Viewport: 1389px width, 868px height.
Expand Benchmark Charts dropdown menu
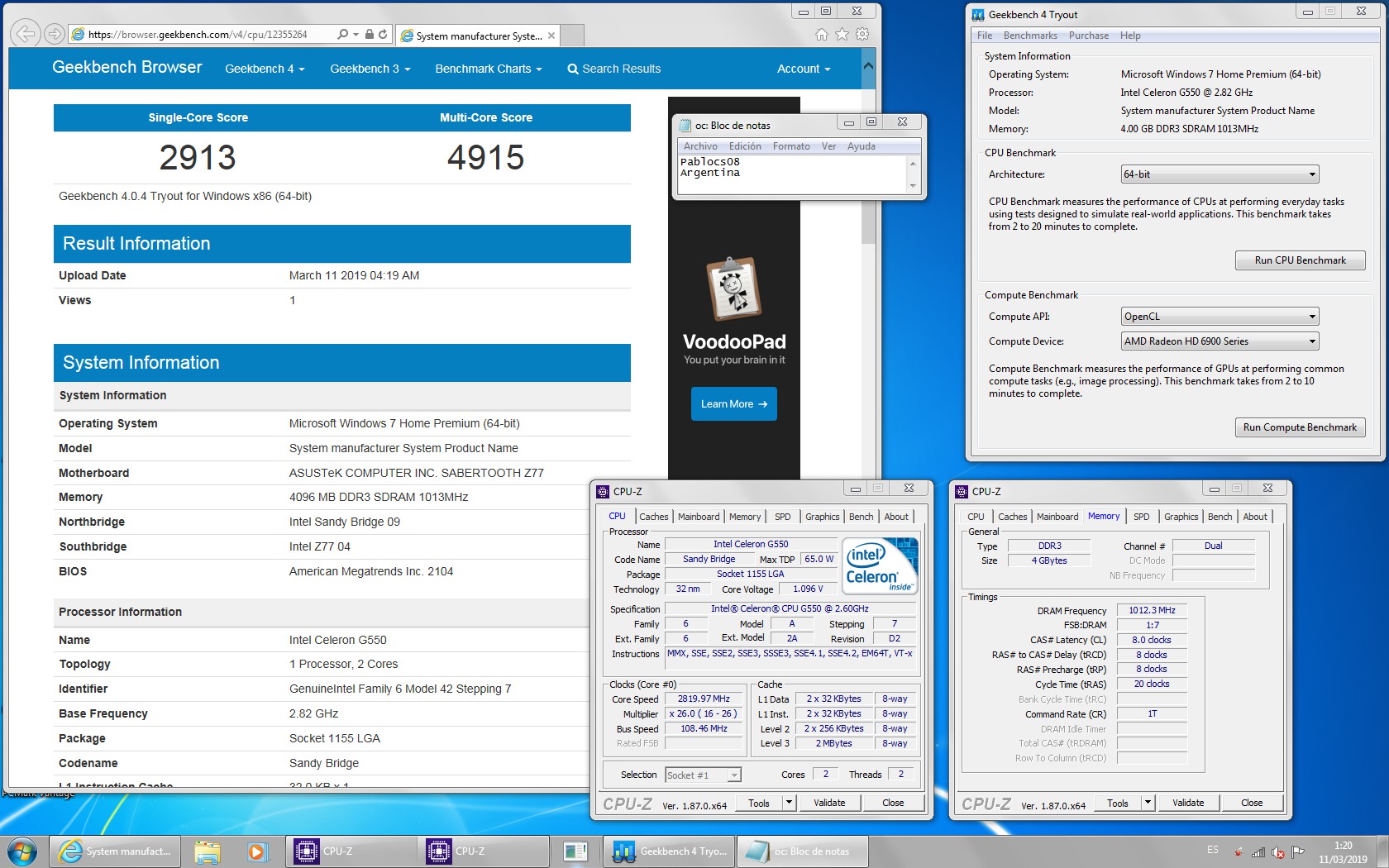(489, 69)
